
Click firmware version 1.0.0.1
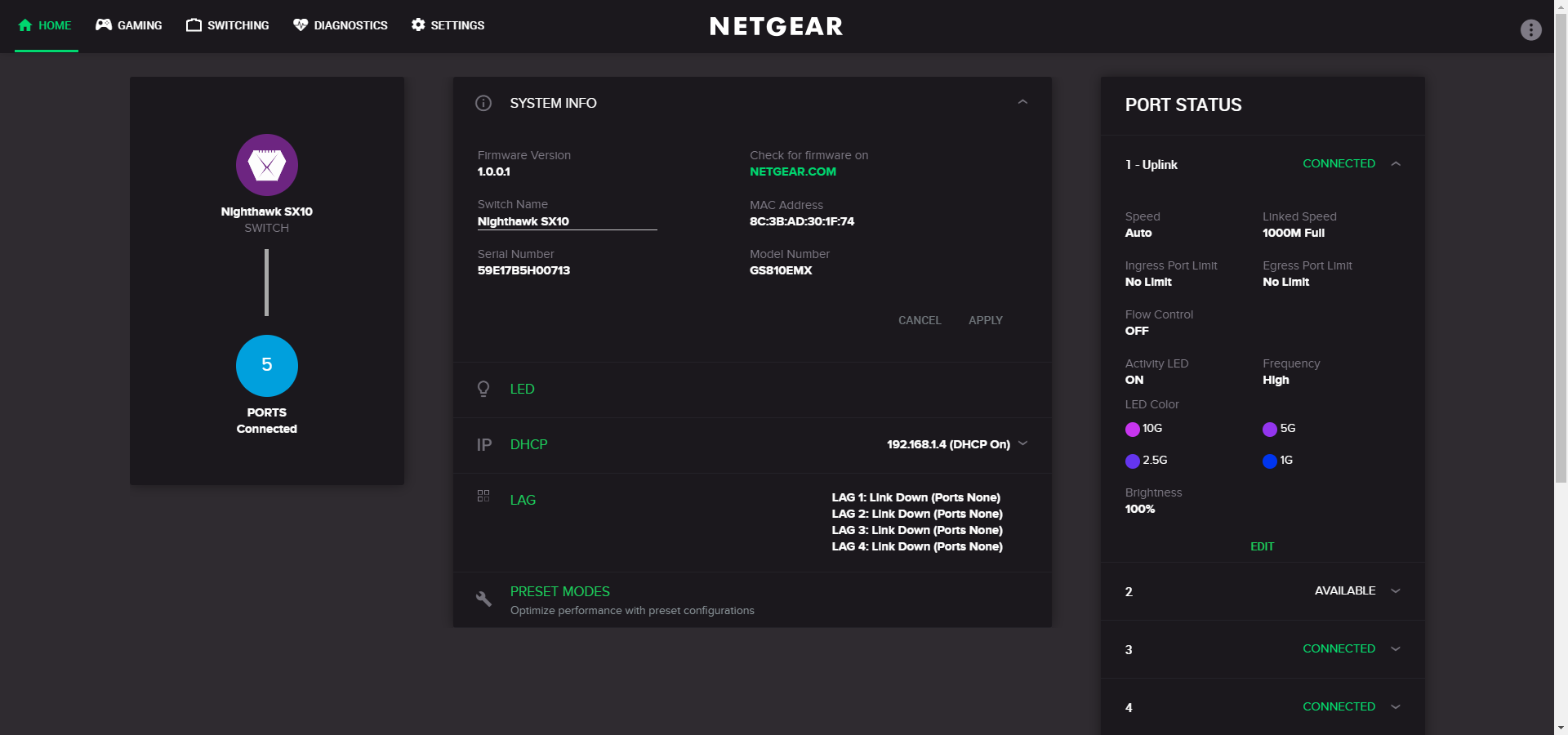[493, 171]
